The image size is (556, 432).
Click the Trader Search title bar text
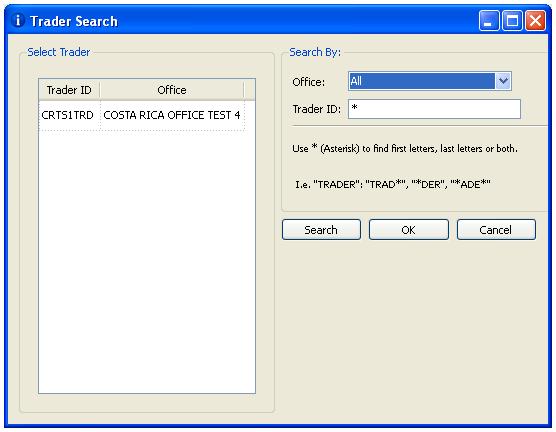pyautogui.click(x=74, y=21)
